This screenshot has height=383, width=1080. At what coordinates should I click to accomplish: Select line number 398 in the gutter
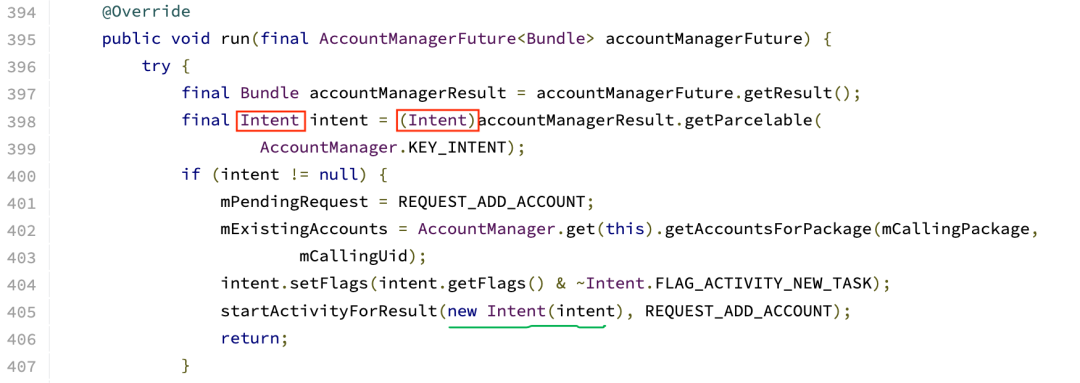pyautogui.click(x=21, y=121)
